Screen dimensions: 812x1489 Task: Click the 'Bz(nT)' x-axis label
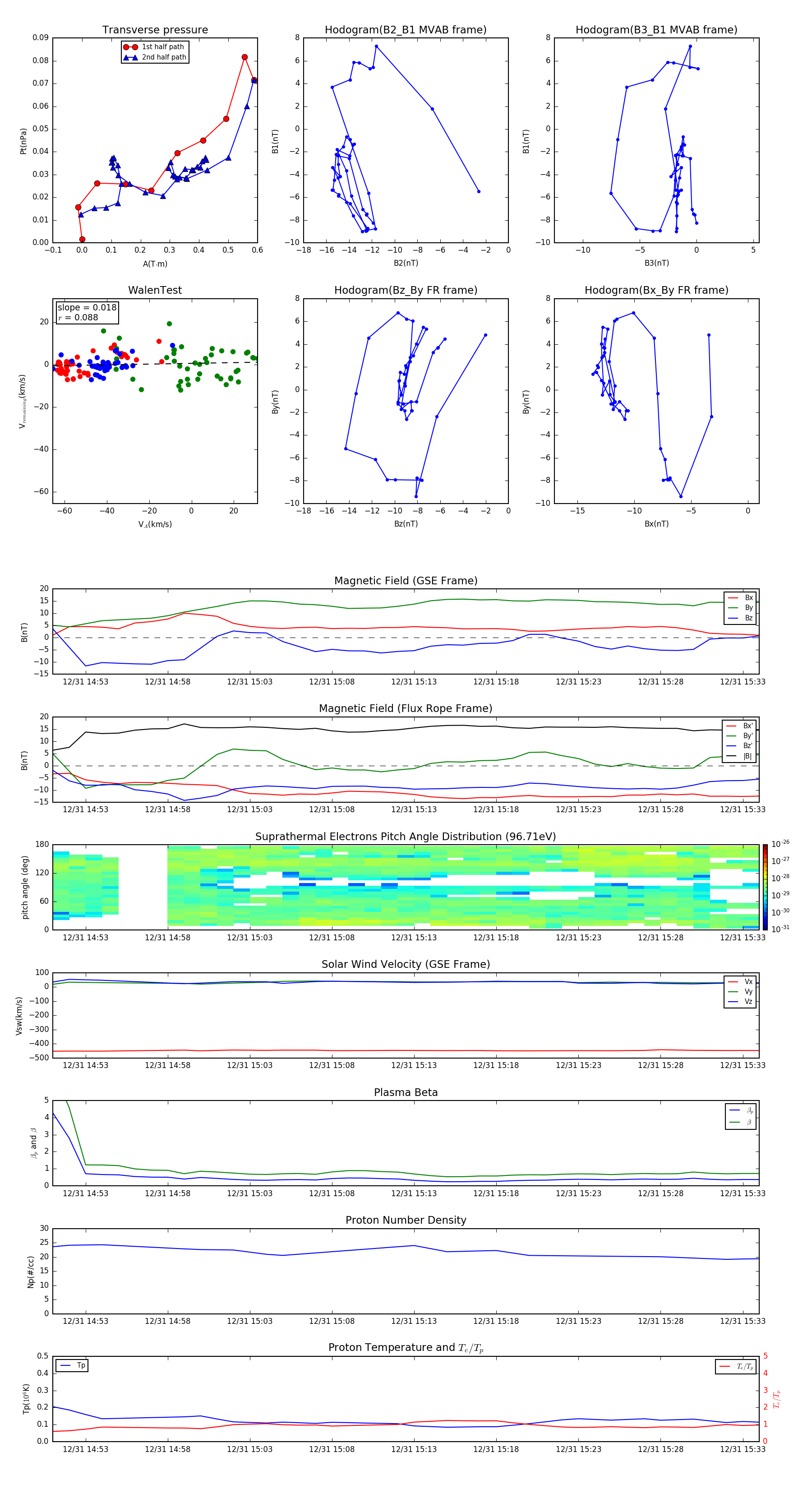(406, 524)
